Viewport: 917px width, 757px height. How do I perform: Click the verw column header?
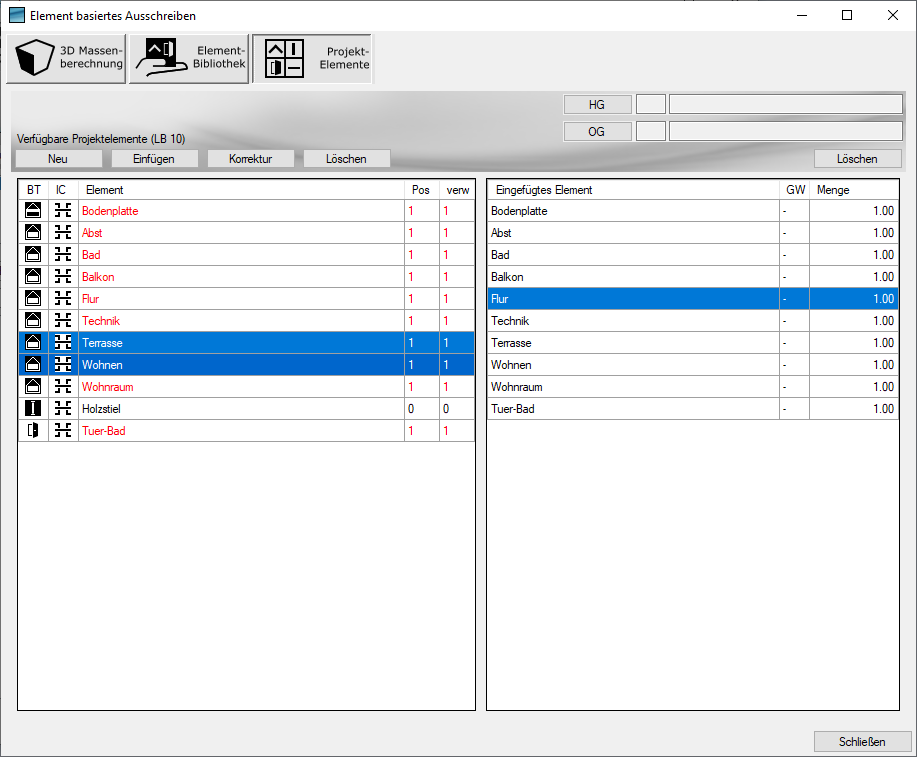(457, 190)
